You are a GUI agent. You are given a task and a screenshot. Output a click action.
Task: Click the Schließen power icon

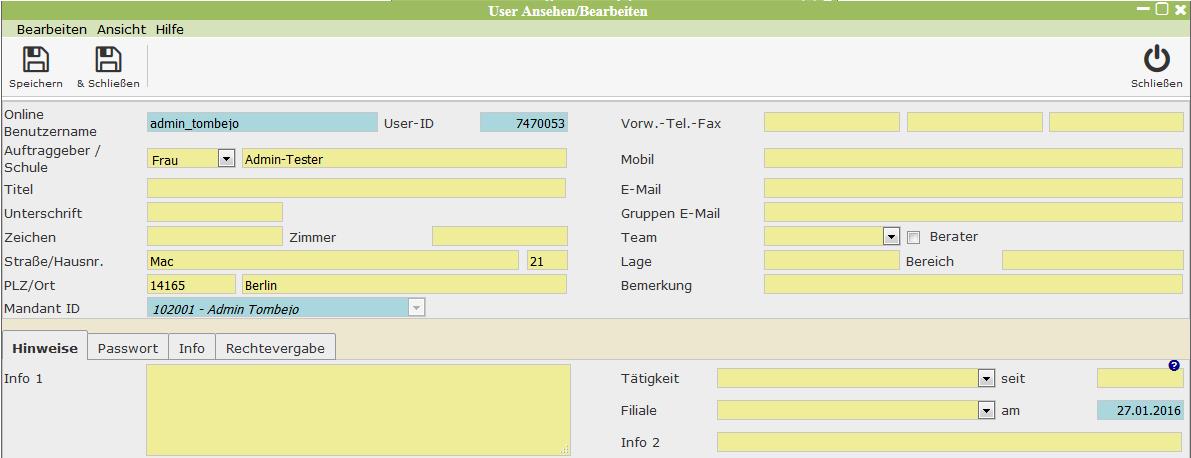coord(1156,61)
